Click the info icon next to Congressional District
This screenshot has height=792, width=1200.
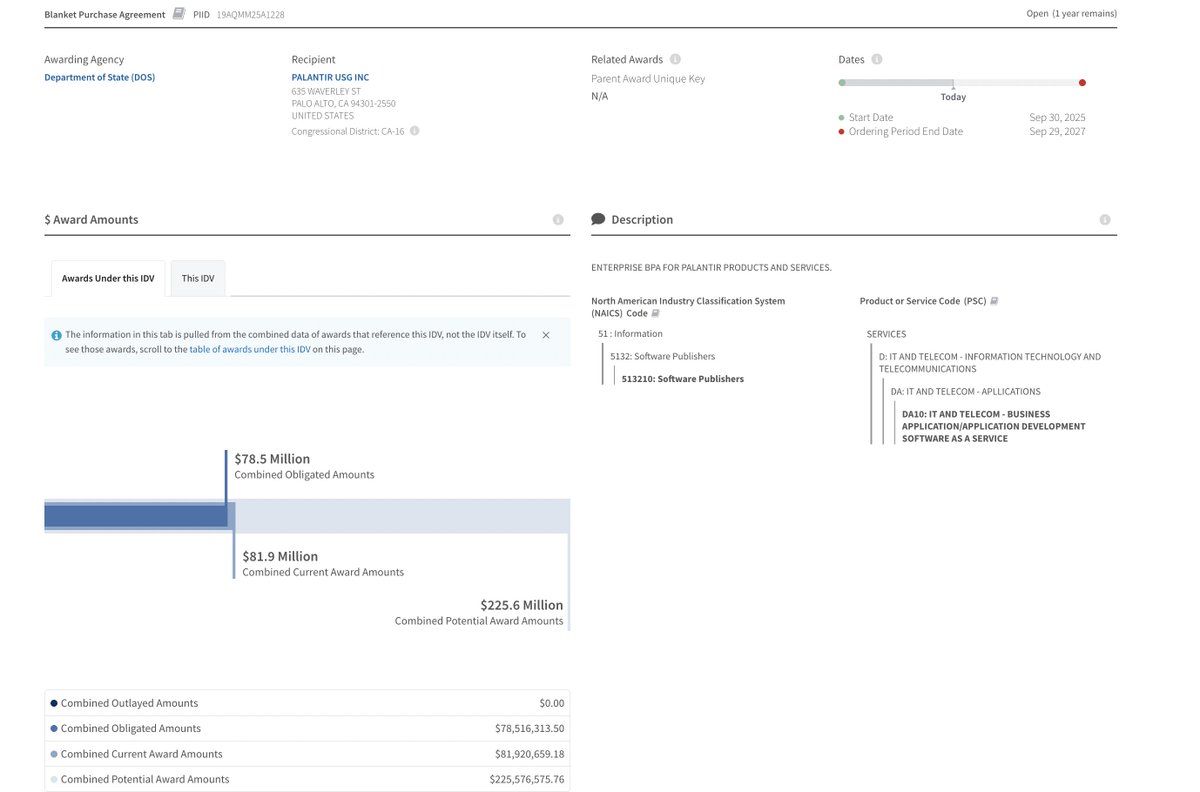coord(414,131)
